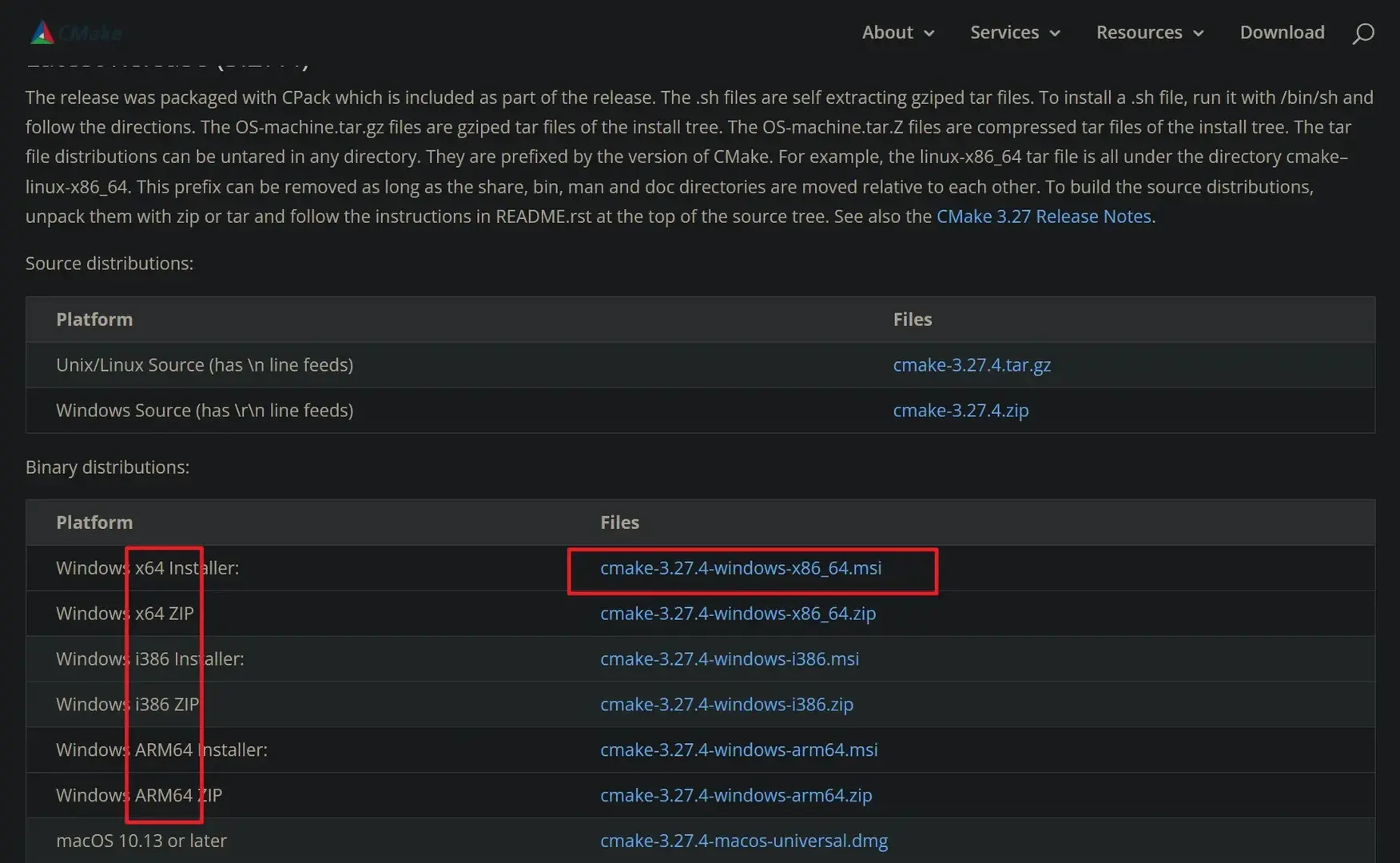Go to the Download page
The image size is (1400, 863).
(1282, 33)
